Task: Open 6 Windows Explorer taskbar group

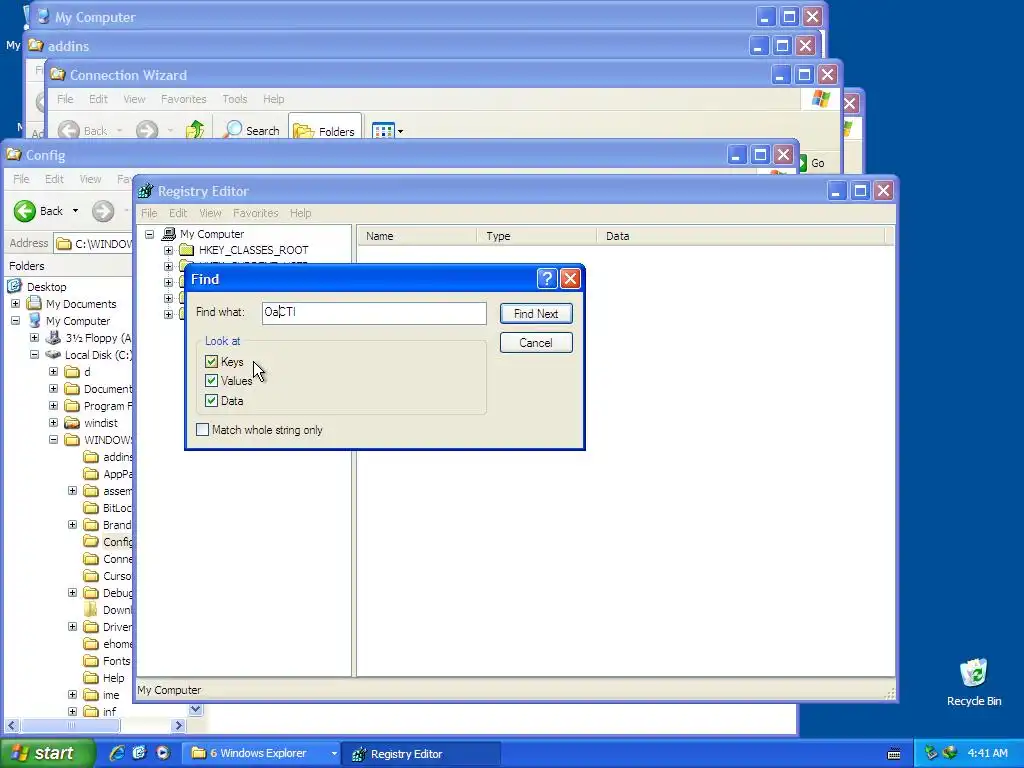Action: [x=260, y=753]
